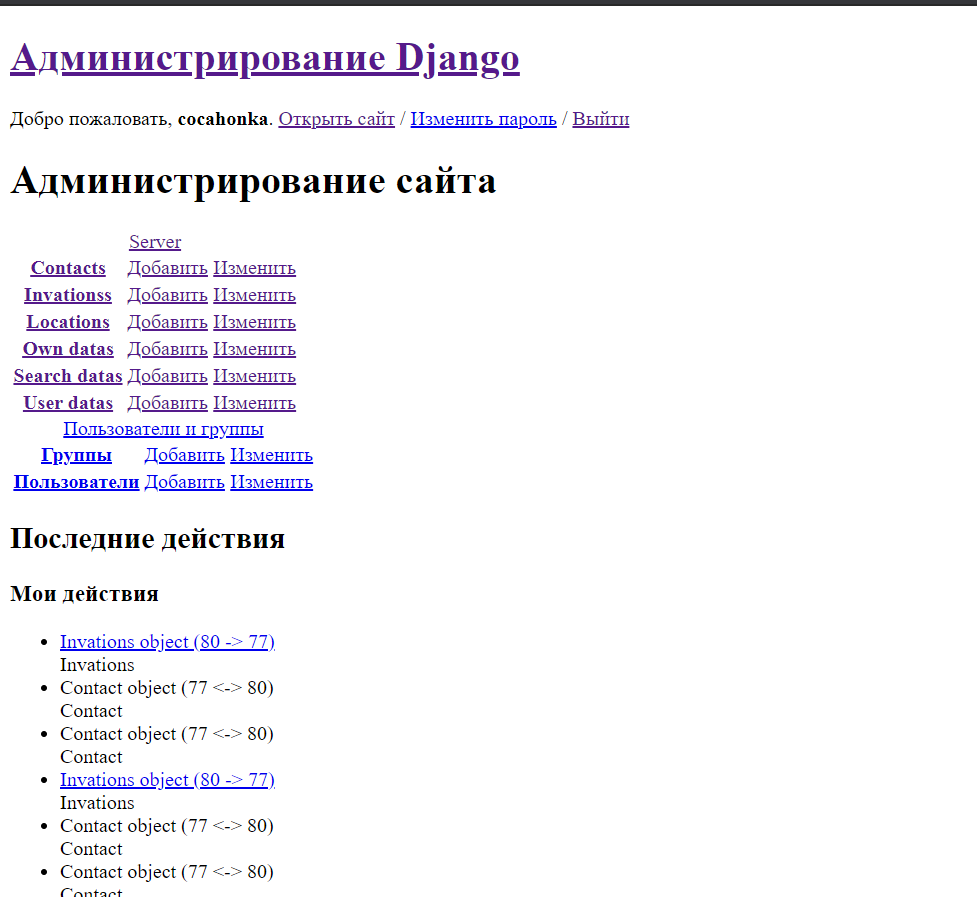Click Изменить in the User datas row
Screen dimensions: 977x897
pyautogui.click(x=254, y=404)
